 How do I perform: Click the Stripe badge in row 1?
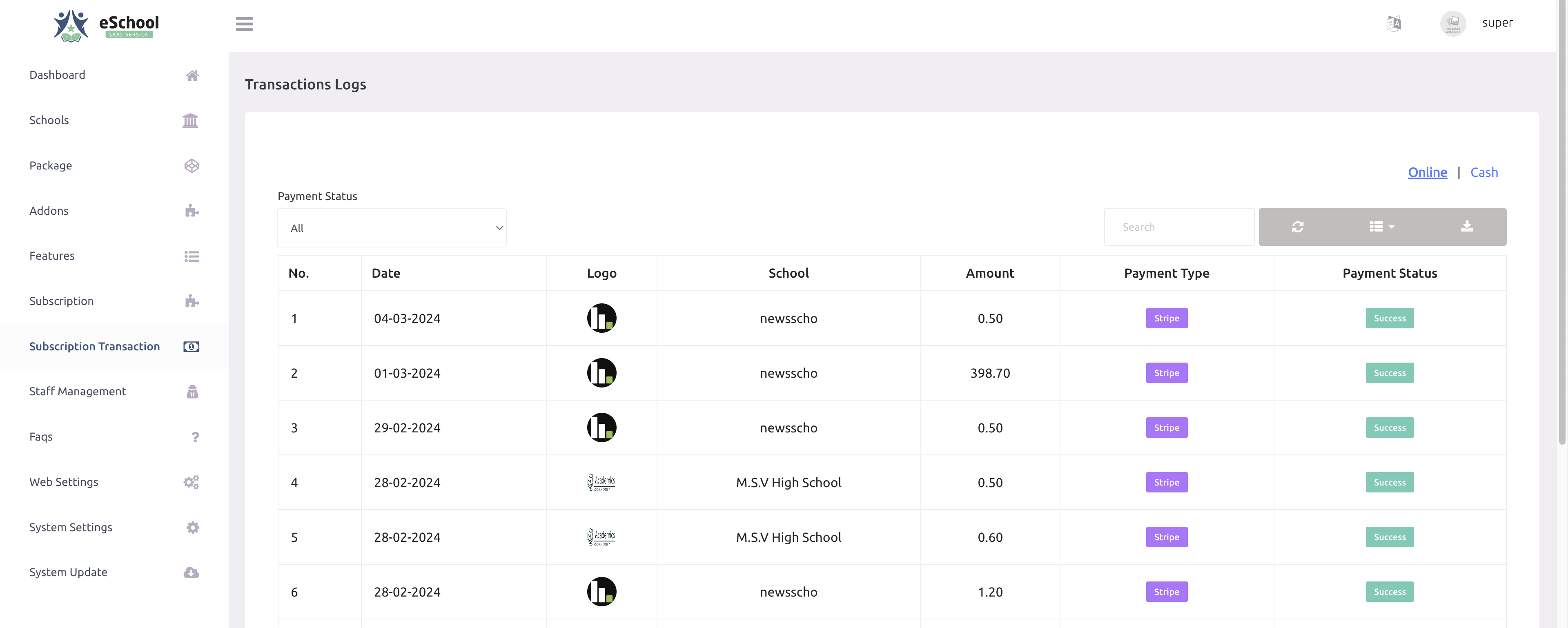[1166, 318]
